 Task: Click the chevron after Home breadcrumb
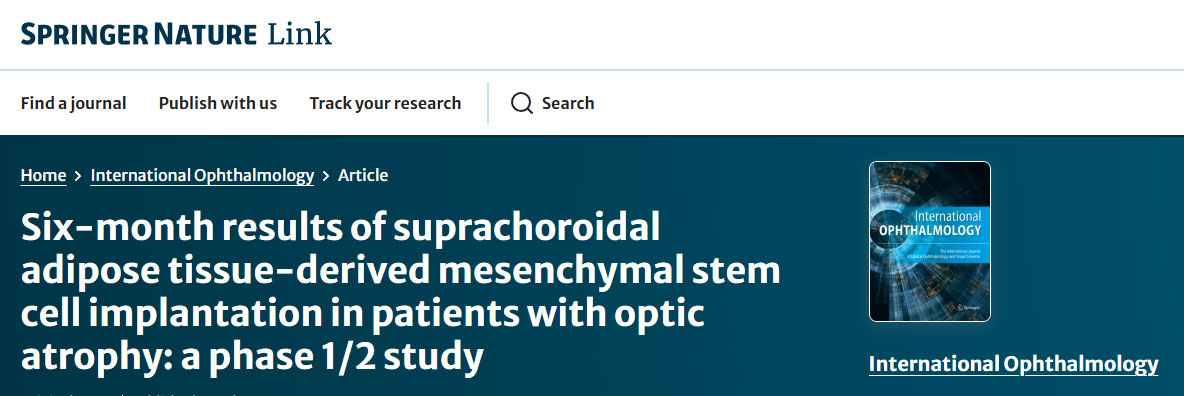pos(79,176)
